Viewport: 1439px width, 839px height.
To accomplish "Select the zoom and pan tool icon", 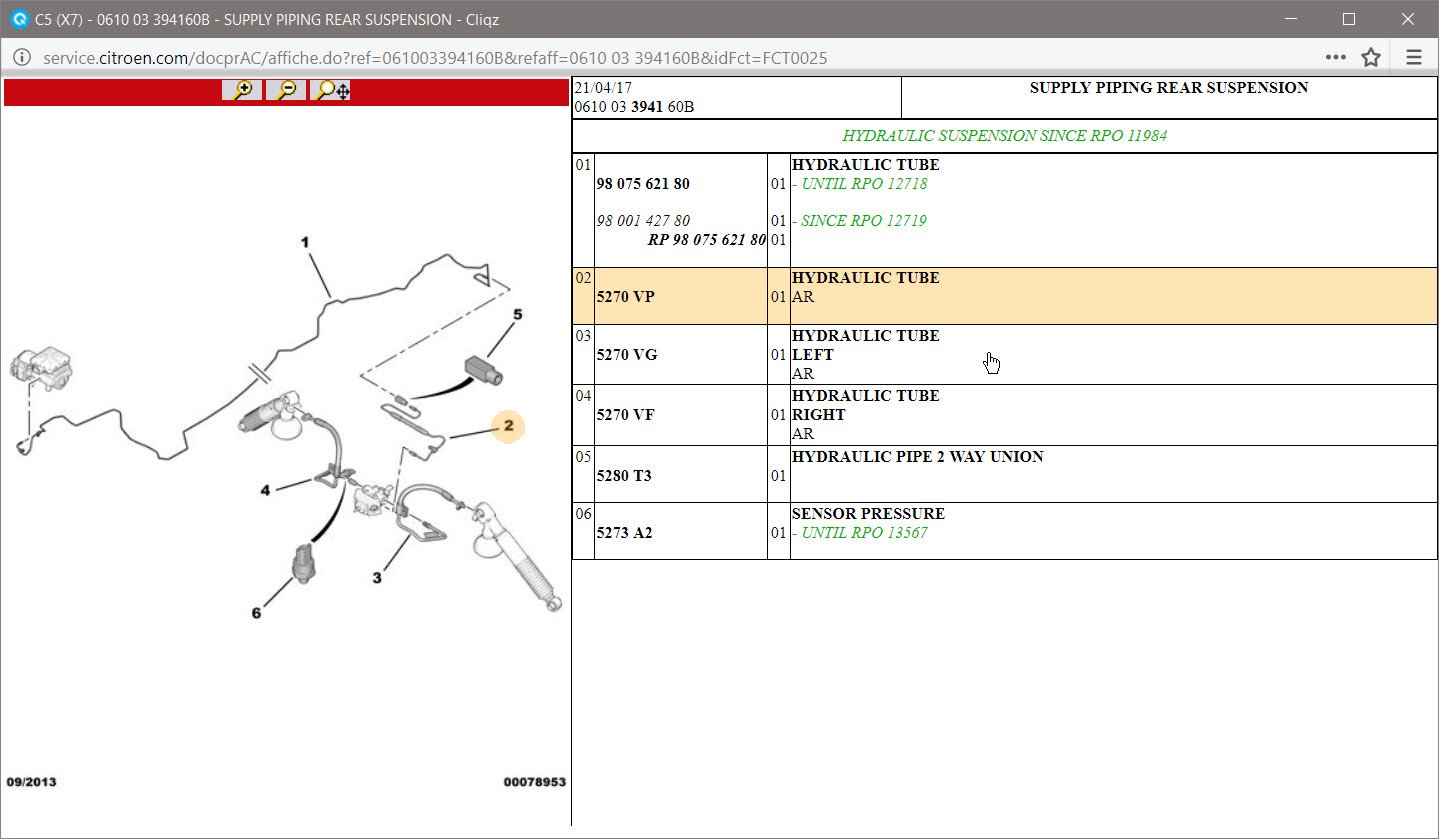I will click(331, 91).
